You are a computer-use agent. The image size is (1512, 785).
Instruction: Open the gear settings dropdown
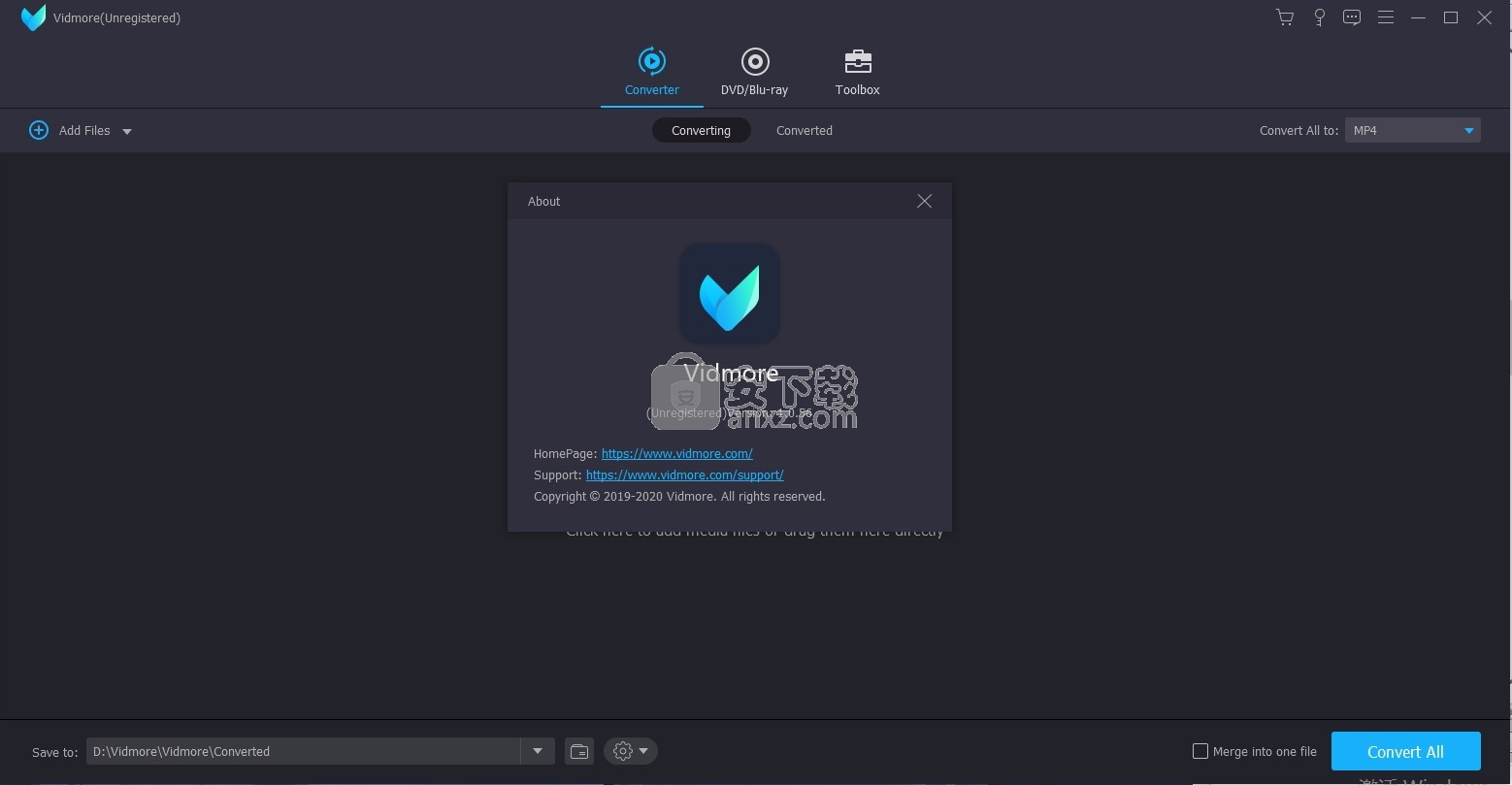coord(631,751)
